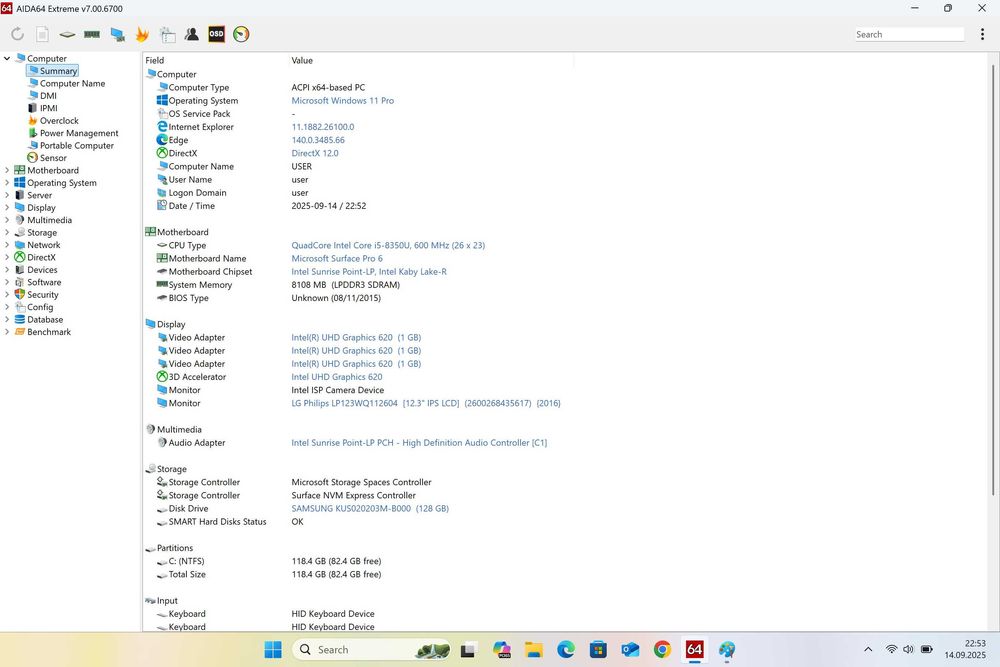
Task: Expand the Display tree node
Action: pyautogui.click(x=7, y=208)
